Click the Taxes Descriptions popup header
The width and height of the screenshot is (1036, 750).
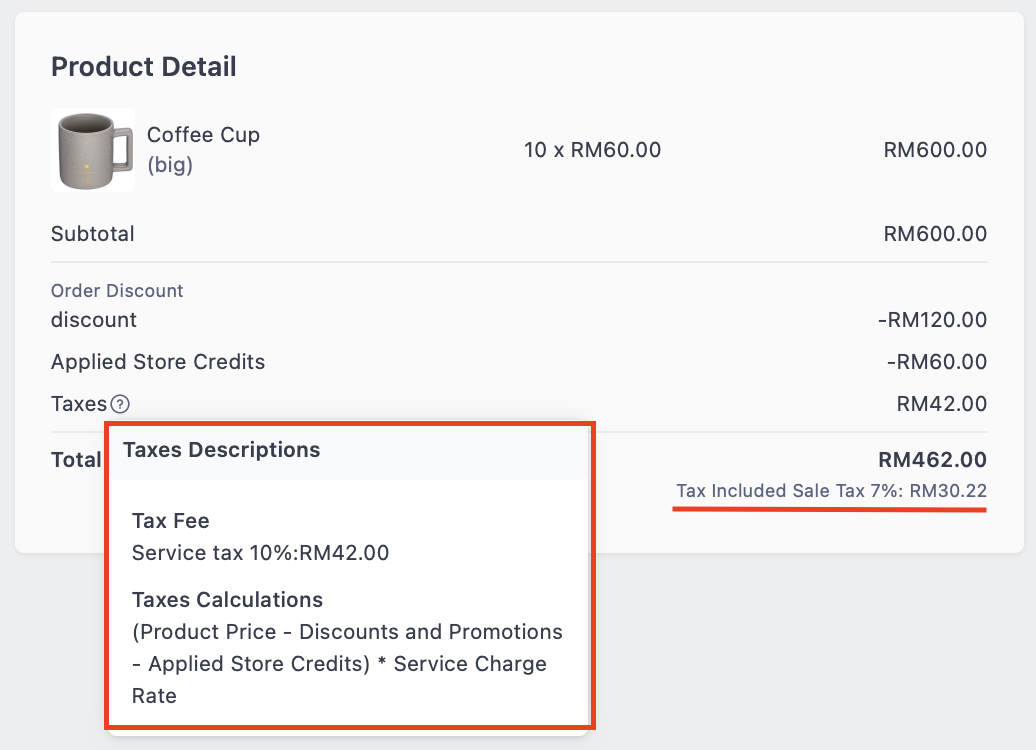click(x=221, y=450)
